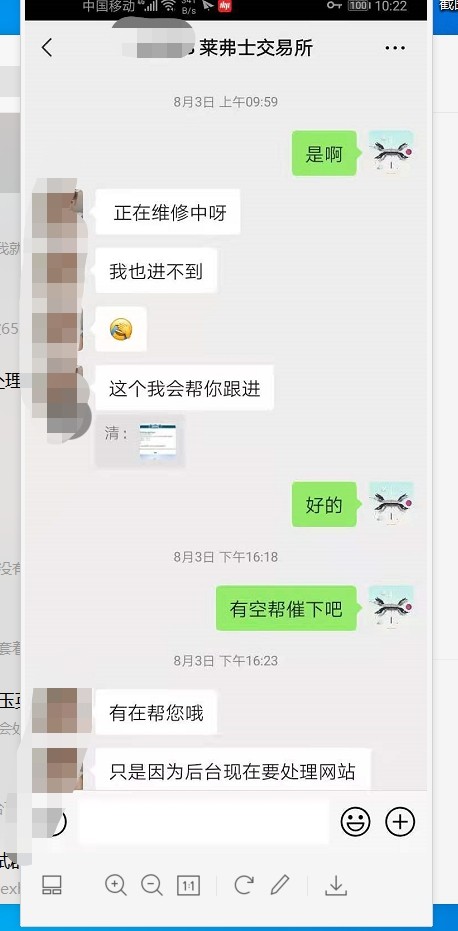The width and height of the screenshot is (458, 931).
Task: Download the image with the download icon
Action: 336,885
